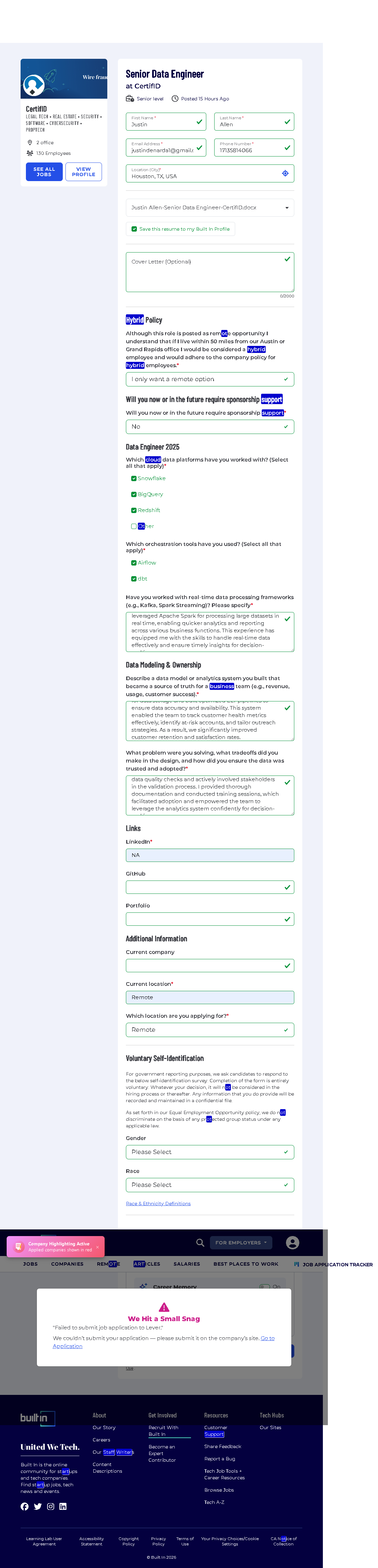
Task: Click the location crosshair icon in the Location field
Action: coord(285,173)
